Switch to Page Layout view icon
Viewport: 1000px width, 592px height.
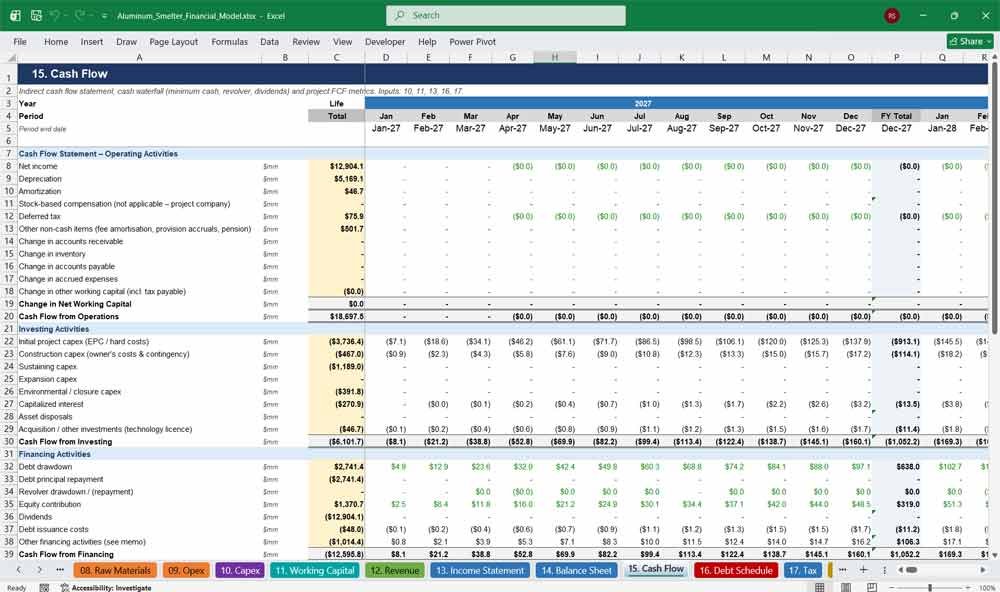pyautogui.click(x=846, y=587)
